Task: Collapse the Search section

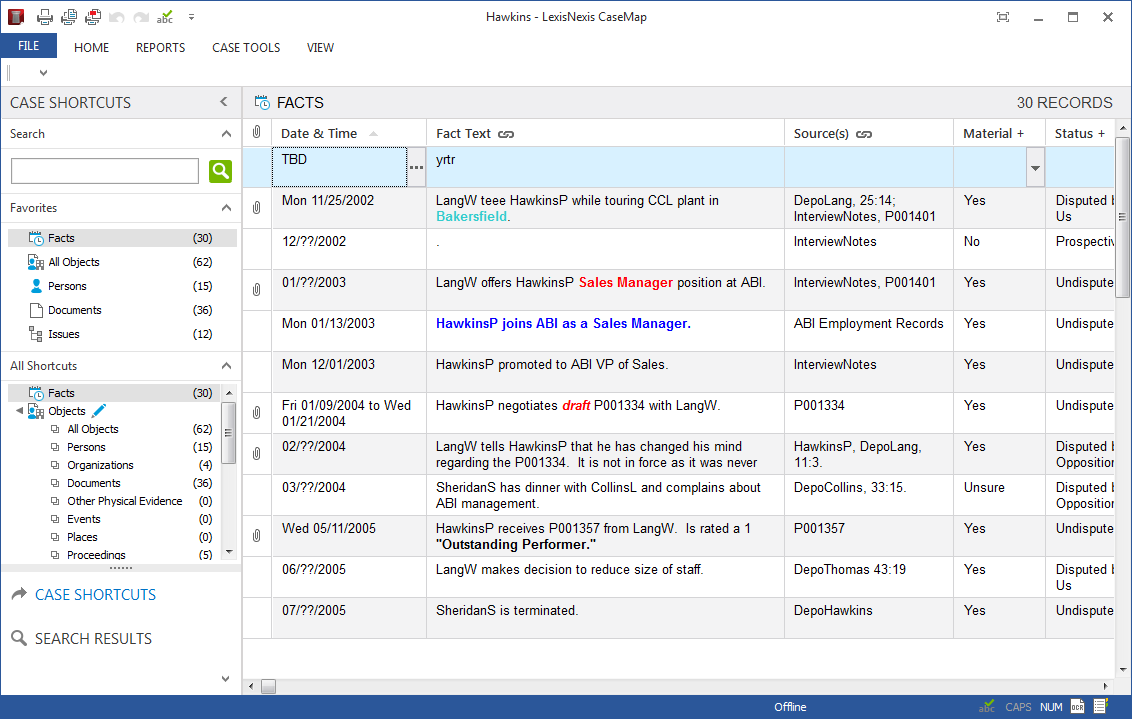Action: click(x=226, y=134)
